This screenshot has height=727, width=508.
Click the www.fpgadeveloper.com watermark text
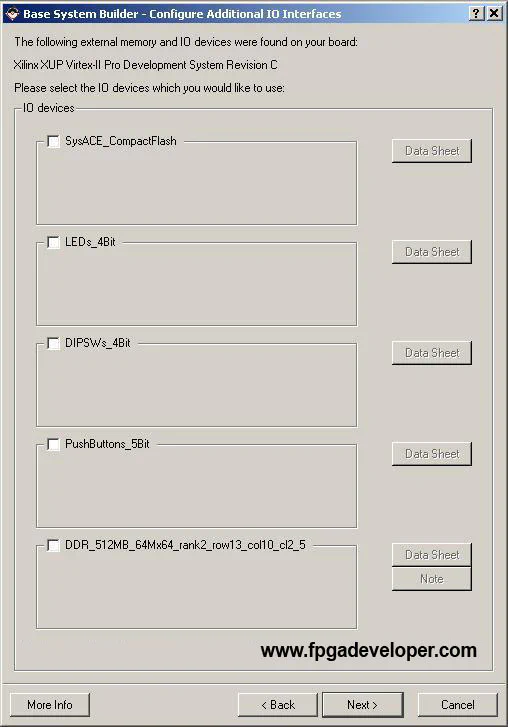[368, 650]
